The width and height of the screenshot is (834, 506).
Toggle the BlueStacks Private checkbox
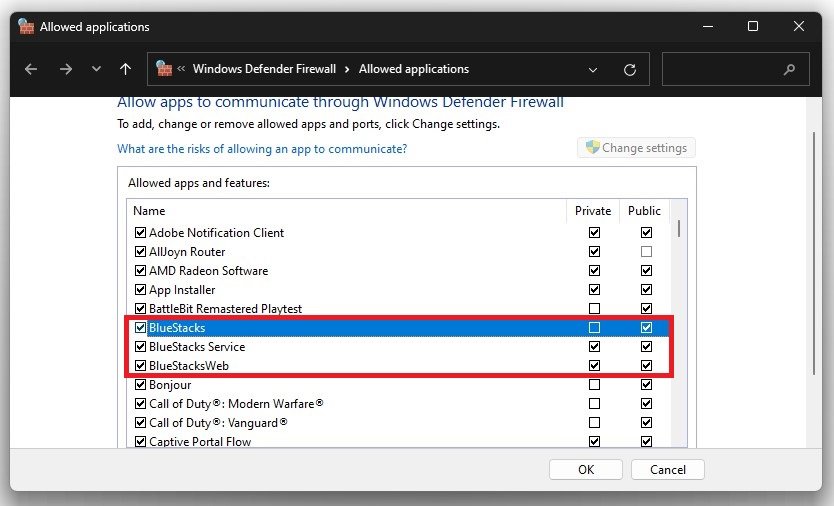595,328
